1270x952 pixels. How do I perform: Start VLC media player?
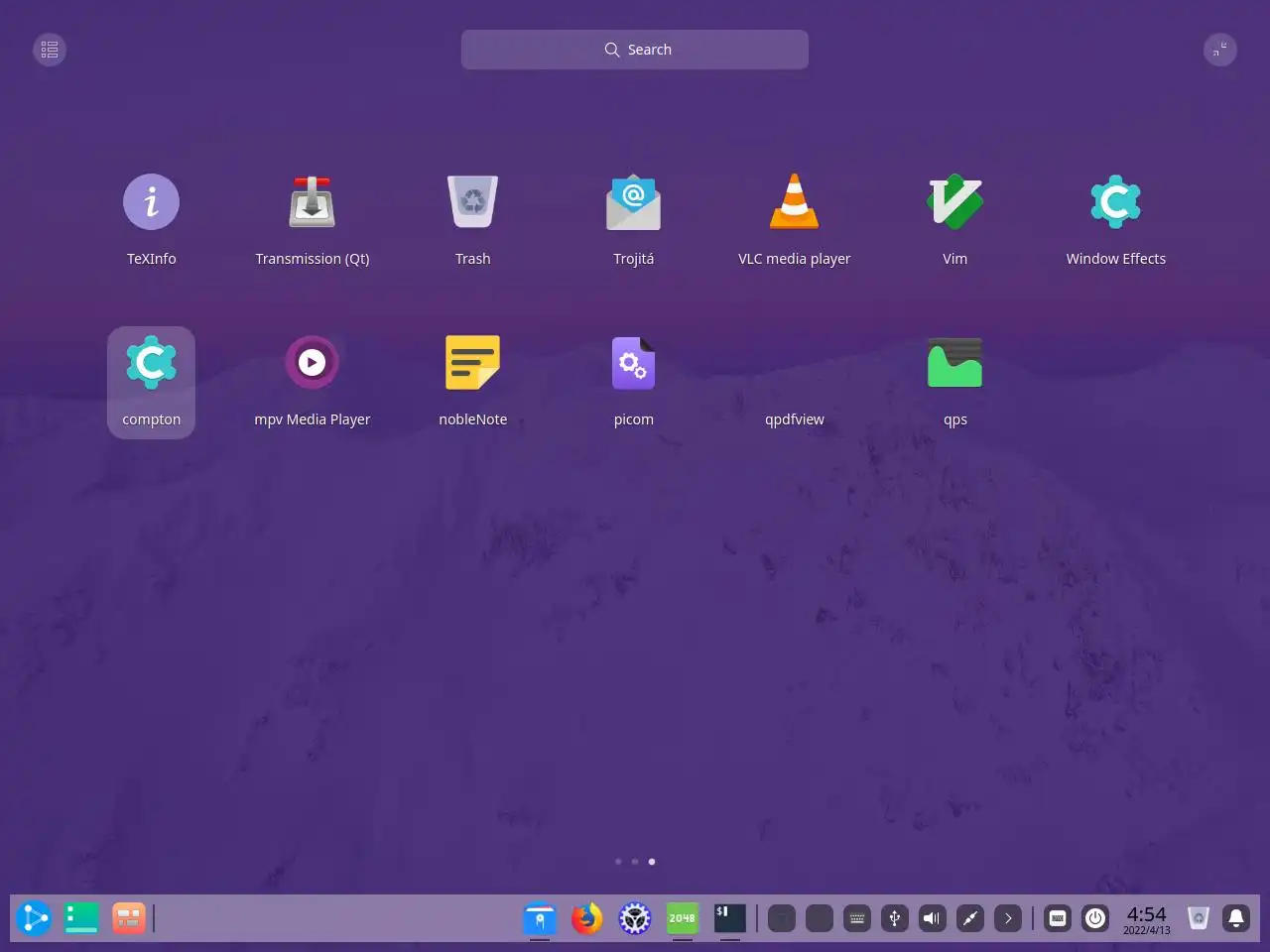click(794, 201)
